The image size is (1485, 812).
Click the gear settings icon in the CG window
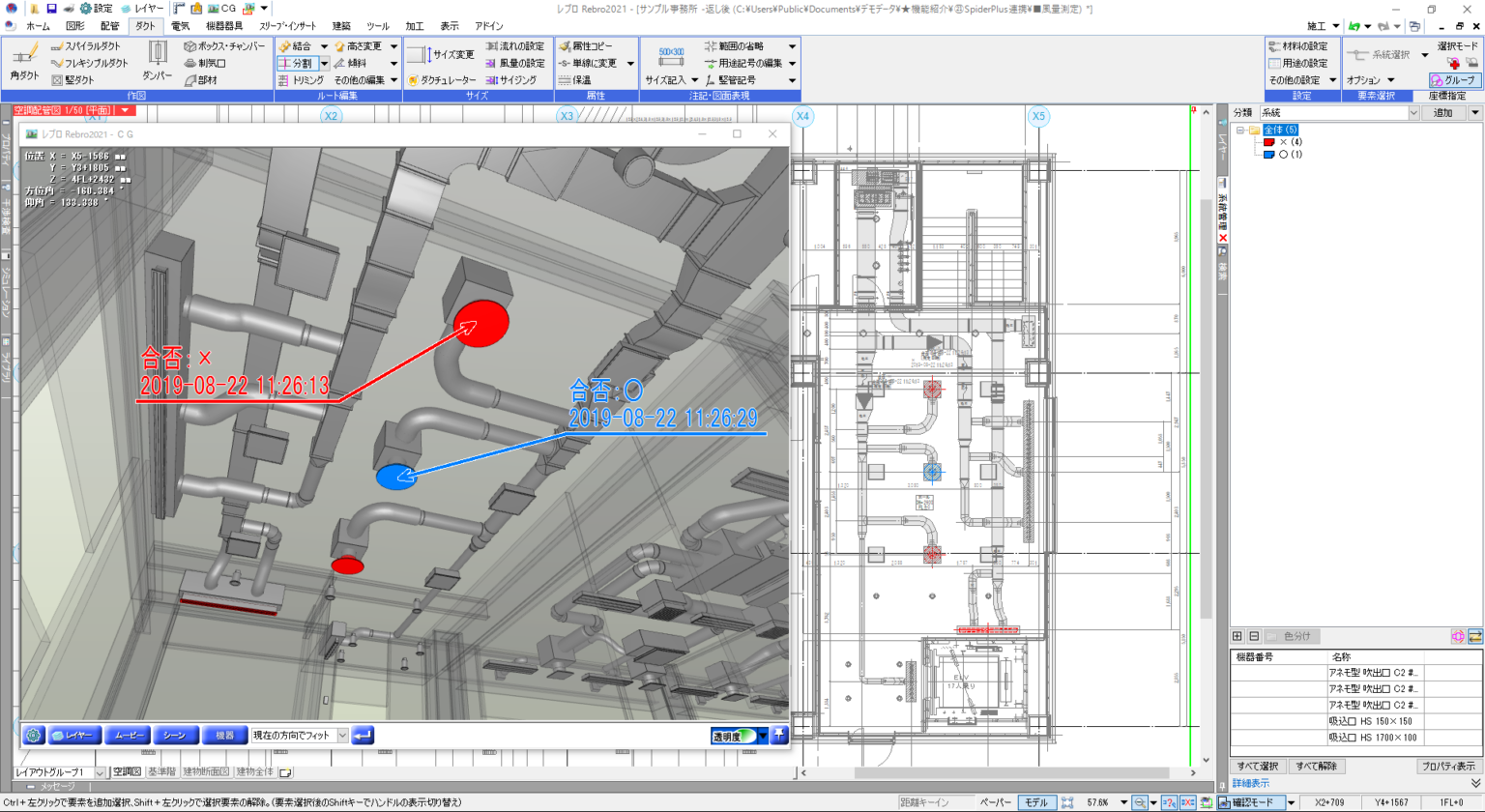tap(34, 736)
